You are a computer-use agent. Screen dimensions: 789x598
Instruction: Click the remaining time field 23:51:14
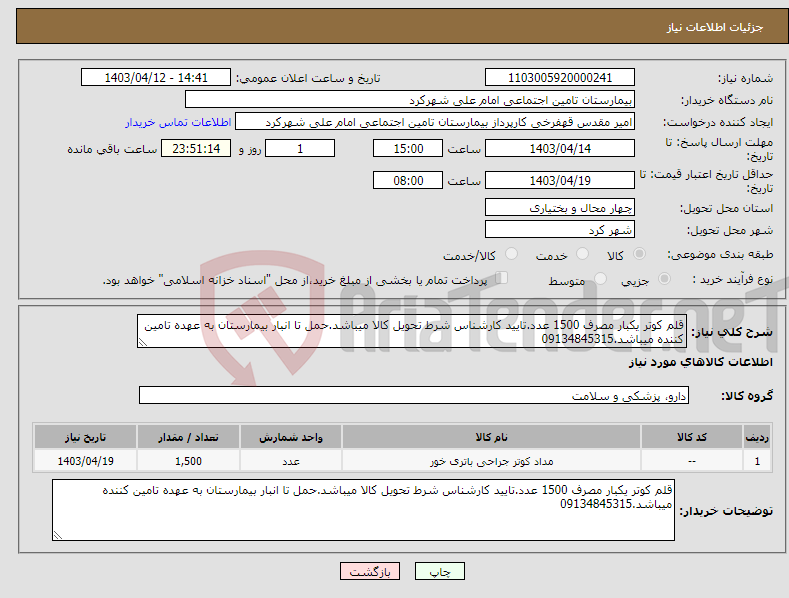click(196, 148)
